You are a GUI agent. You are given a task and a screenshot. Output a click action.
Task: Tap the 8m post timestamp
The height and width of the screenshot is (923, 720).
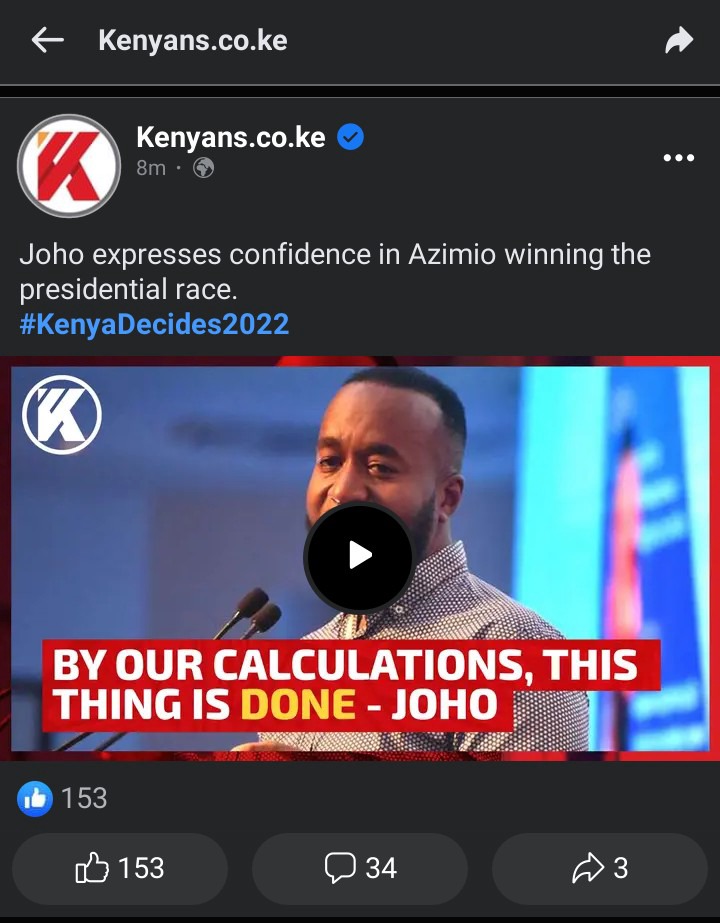[x=151, y=168]
